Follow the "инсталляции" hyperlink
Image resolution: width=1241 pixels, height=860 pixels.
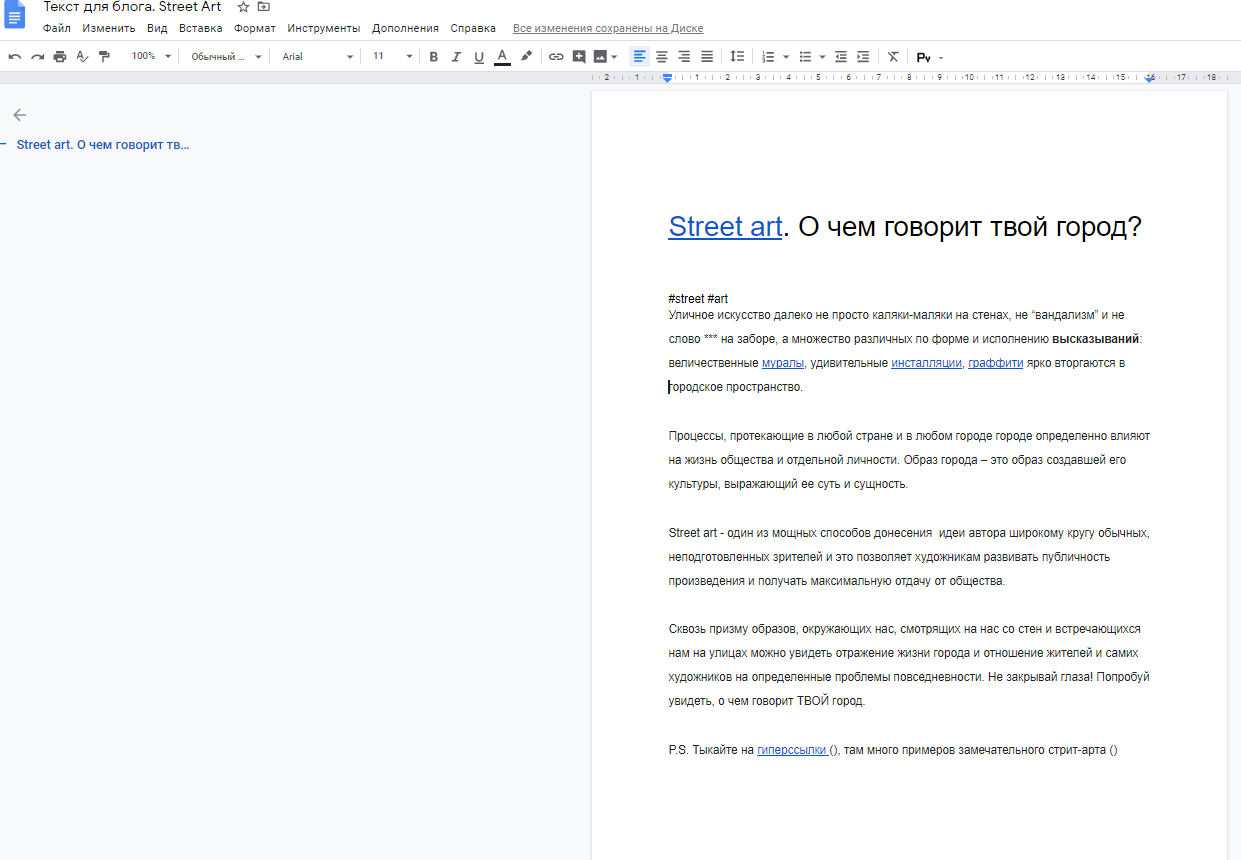[927, 363]
